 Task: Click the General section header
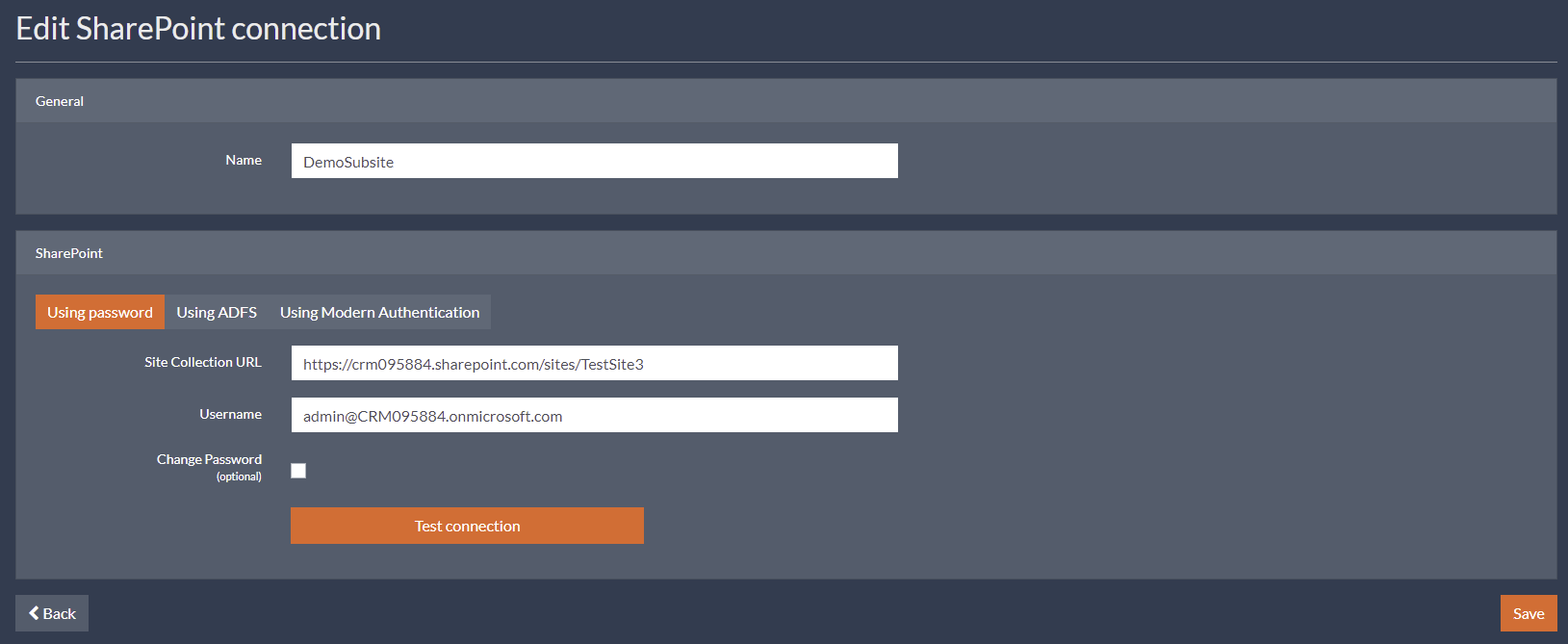tap(786, 101)
